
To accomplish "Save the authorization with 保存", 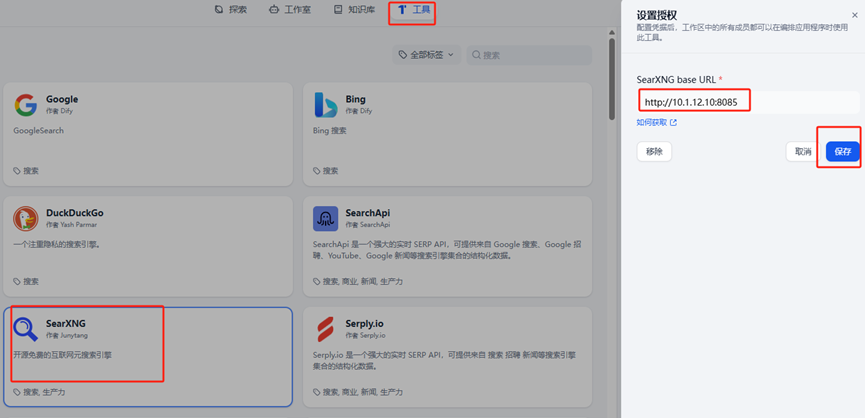I will click(843, 152).
